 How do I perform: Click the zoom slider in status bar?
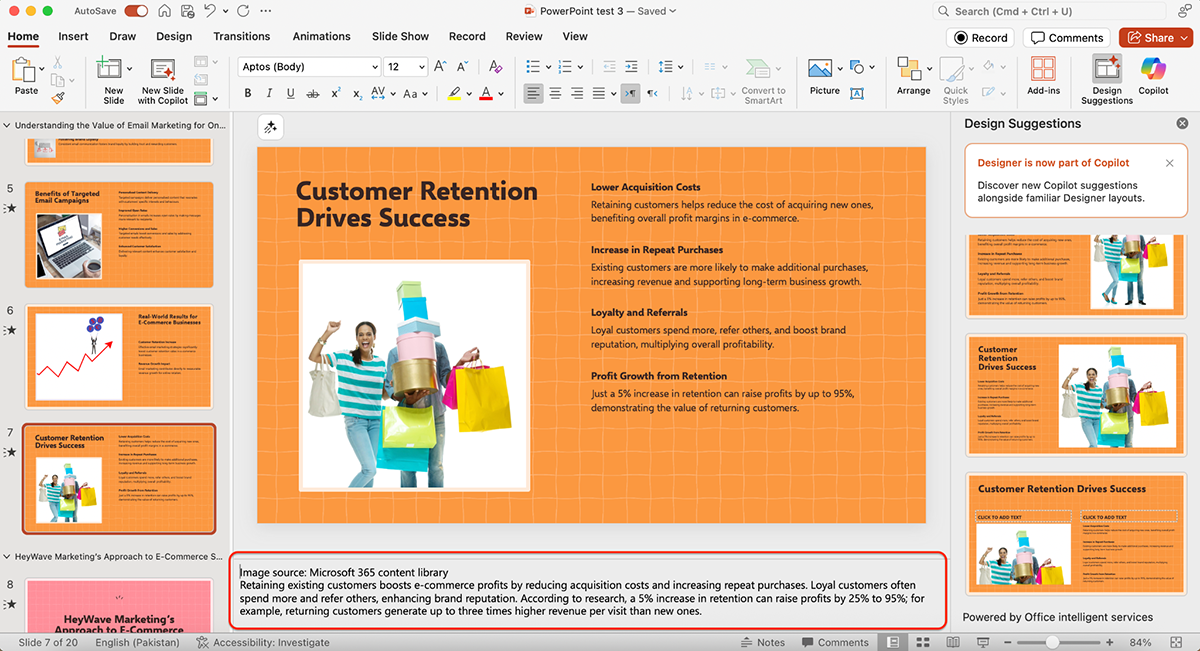coord(1053,642)
